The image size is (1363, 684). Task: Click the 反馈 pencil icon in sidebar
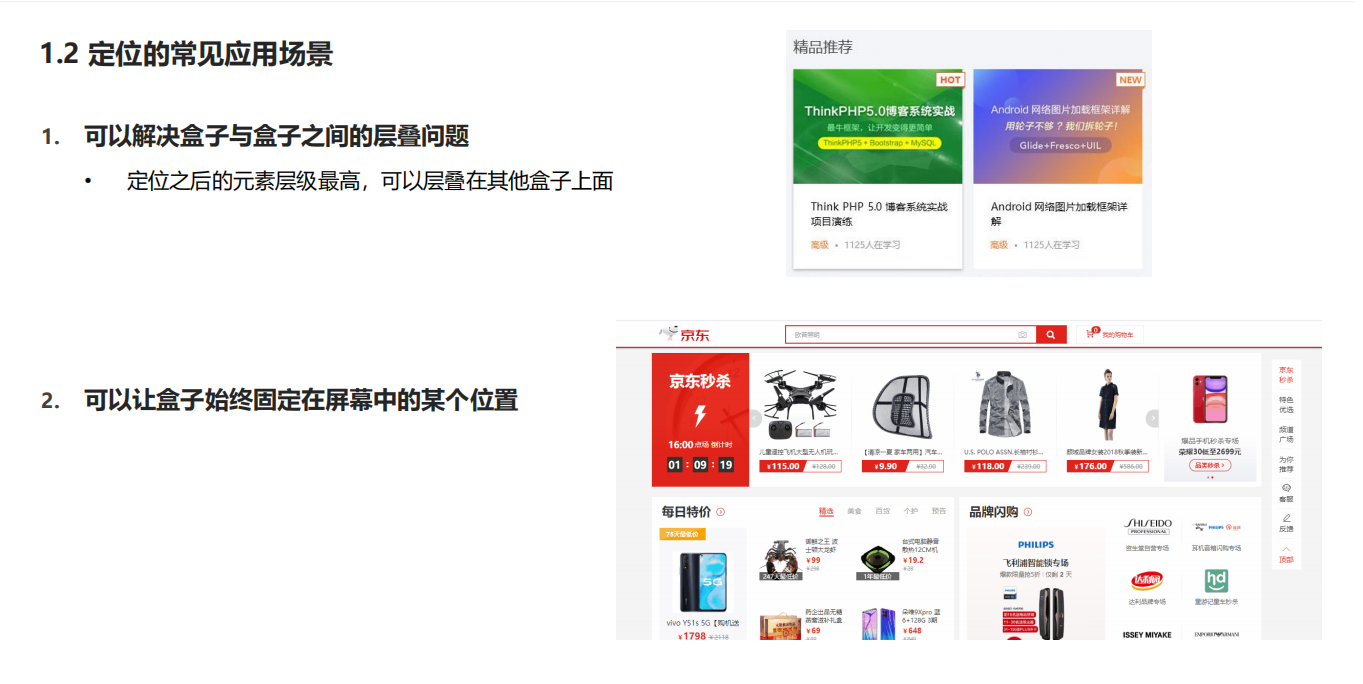point(1286,518)
